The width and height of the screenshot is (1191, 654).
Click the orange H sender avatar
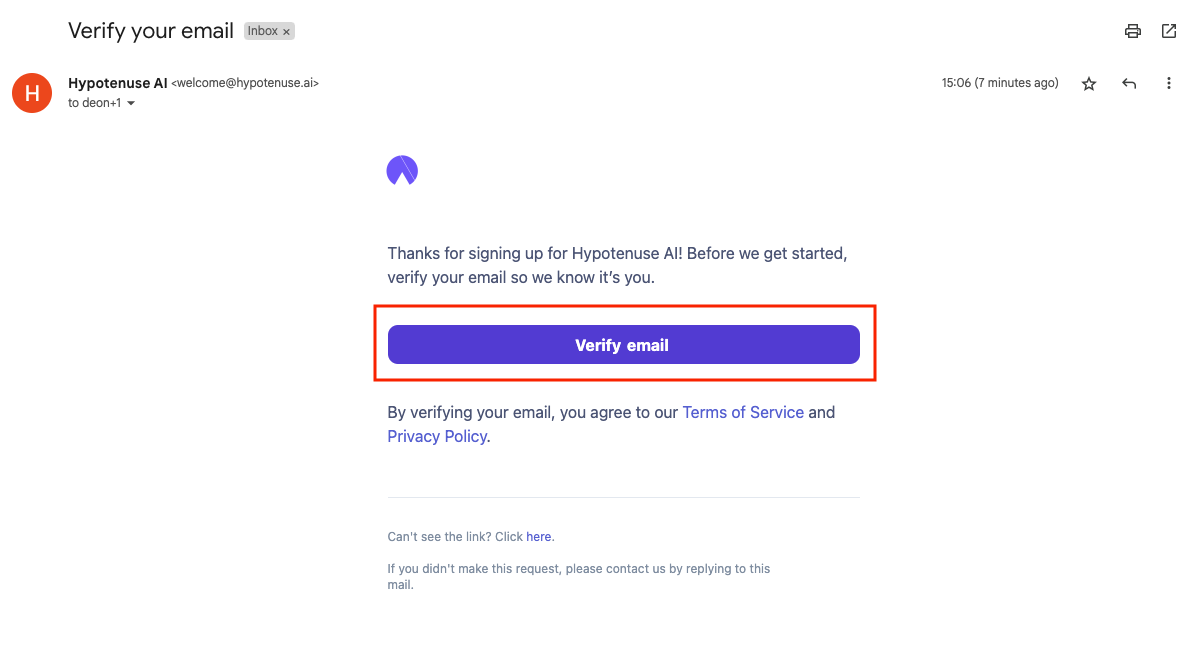[x=32, y=93]
